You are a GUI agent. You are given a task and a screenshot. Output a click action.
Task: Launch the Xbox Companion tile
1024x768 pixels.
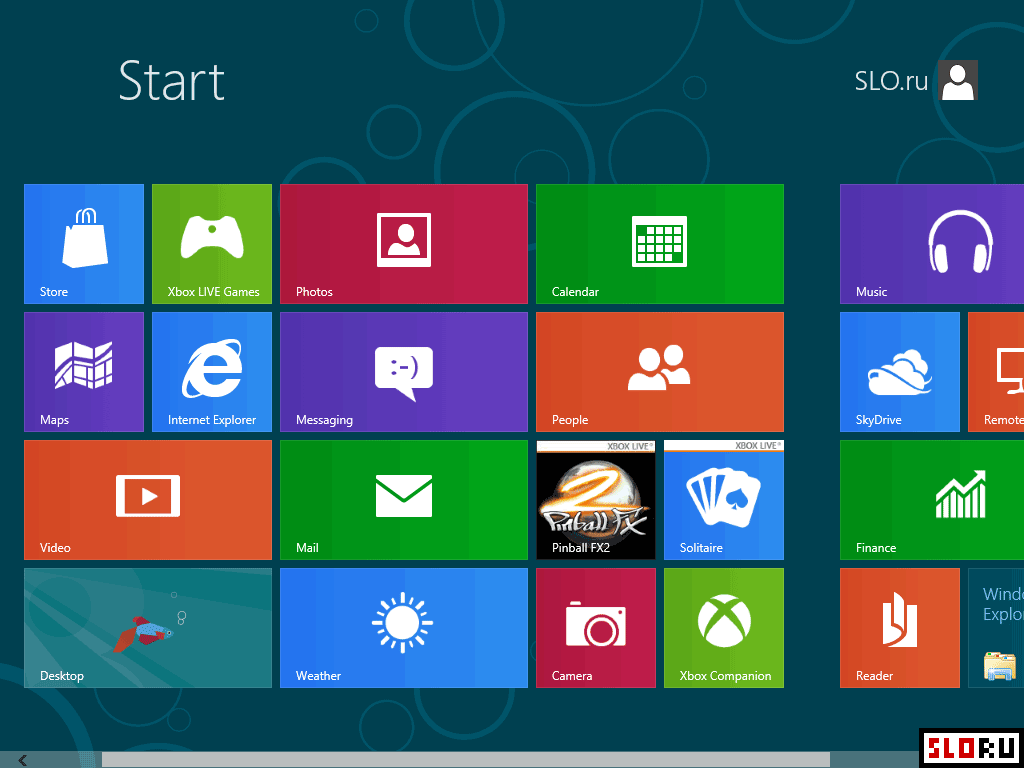click(x=724, y=628)
